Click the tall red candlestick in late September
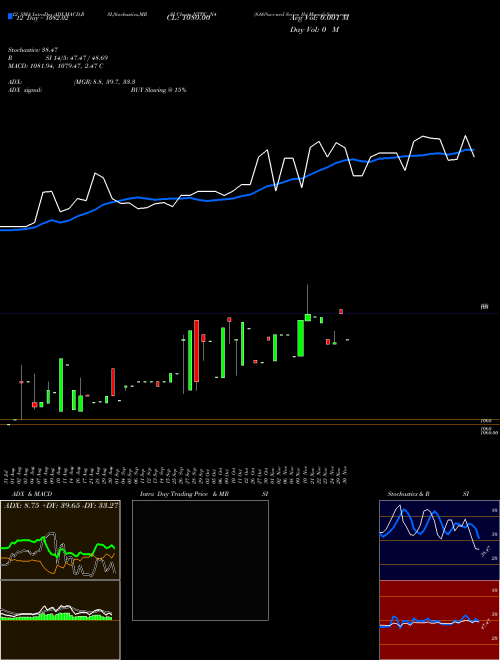500x660 pixels. coord(197,351)
